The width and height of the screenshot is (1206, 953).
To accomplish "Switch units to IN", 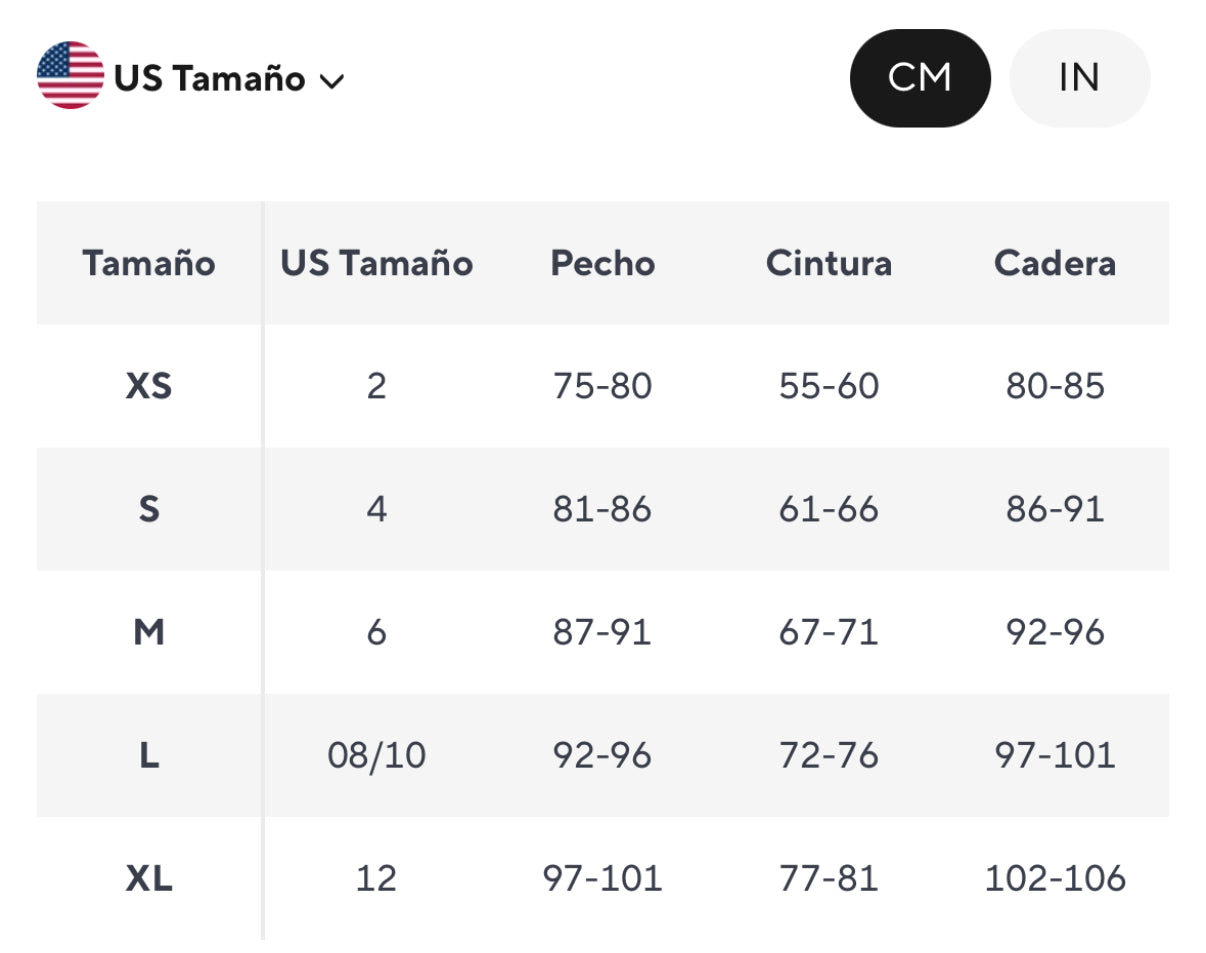I will (x=1079, y=78).
